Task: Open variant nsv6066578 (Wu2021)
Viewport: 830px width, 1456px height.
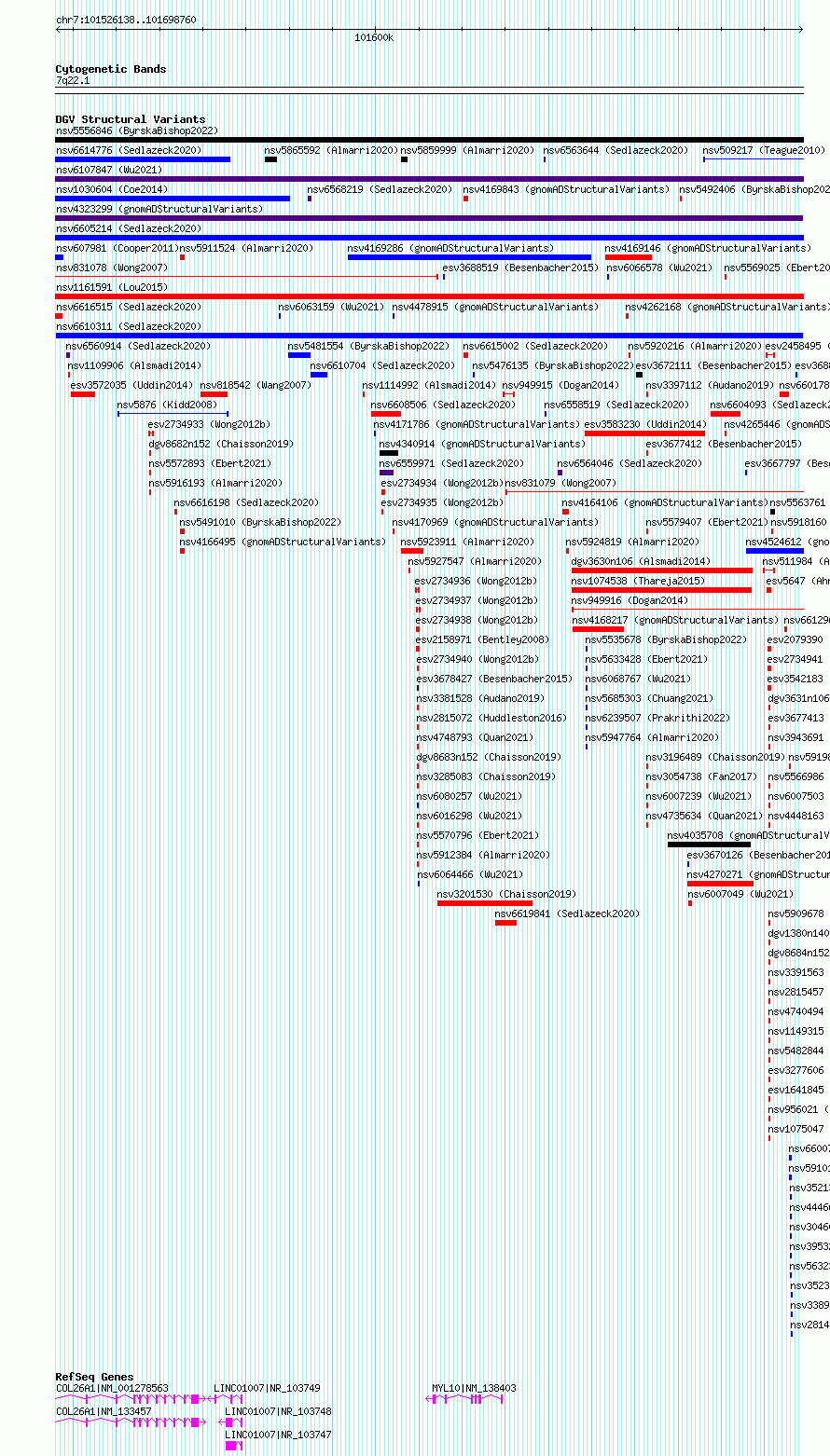Action: (659, 268)
